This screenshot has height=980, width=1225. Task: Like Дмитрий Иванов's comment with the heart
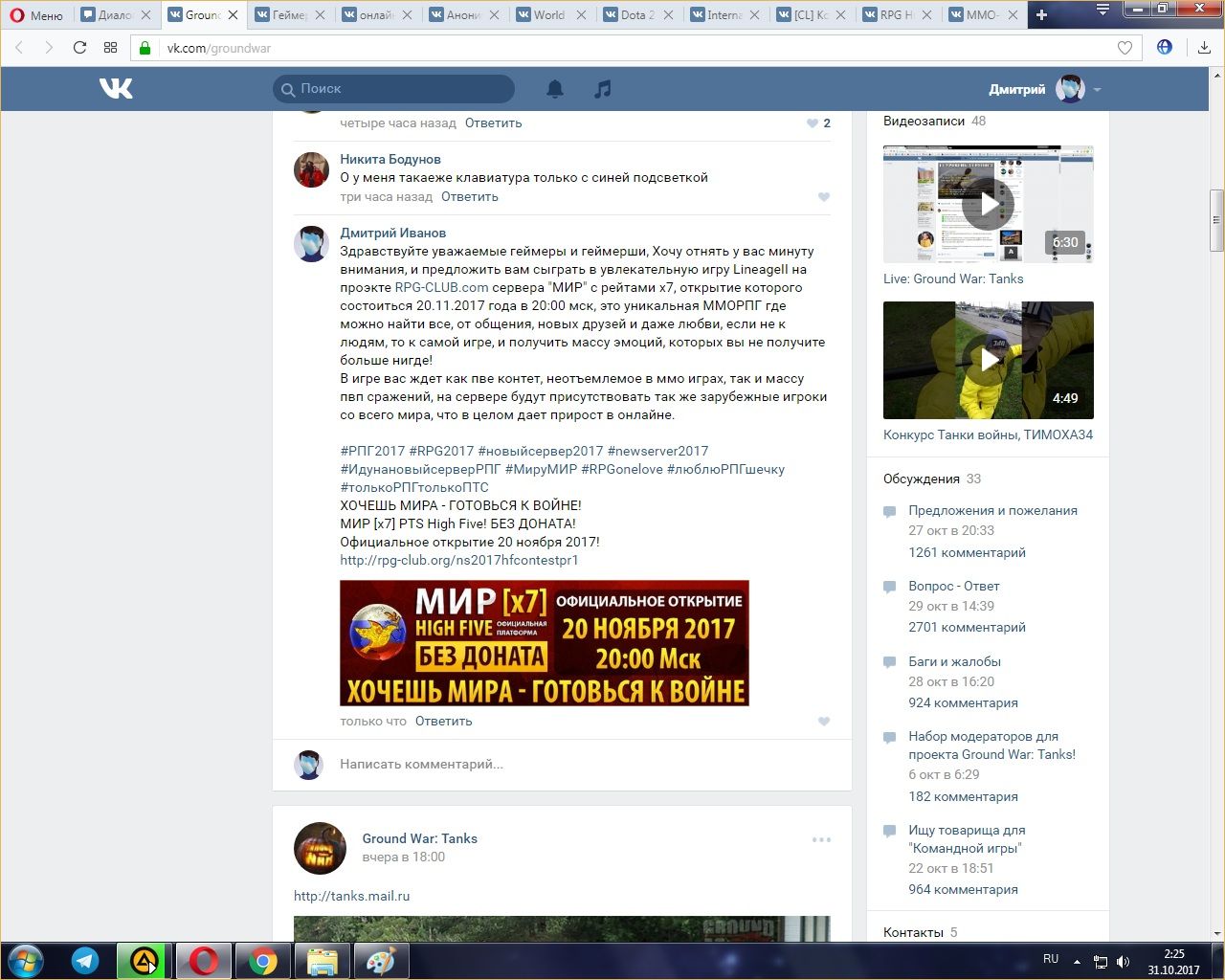pos(824,722)
